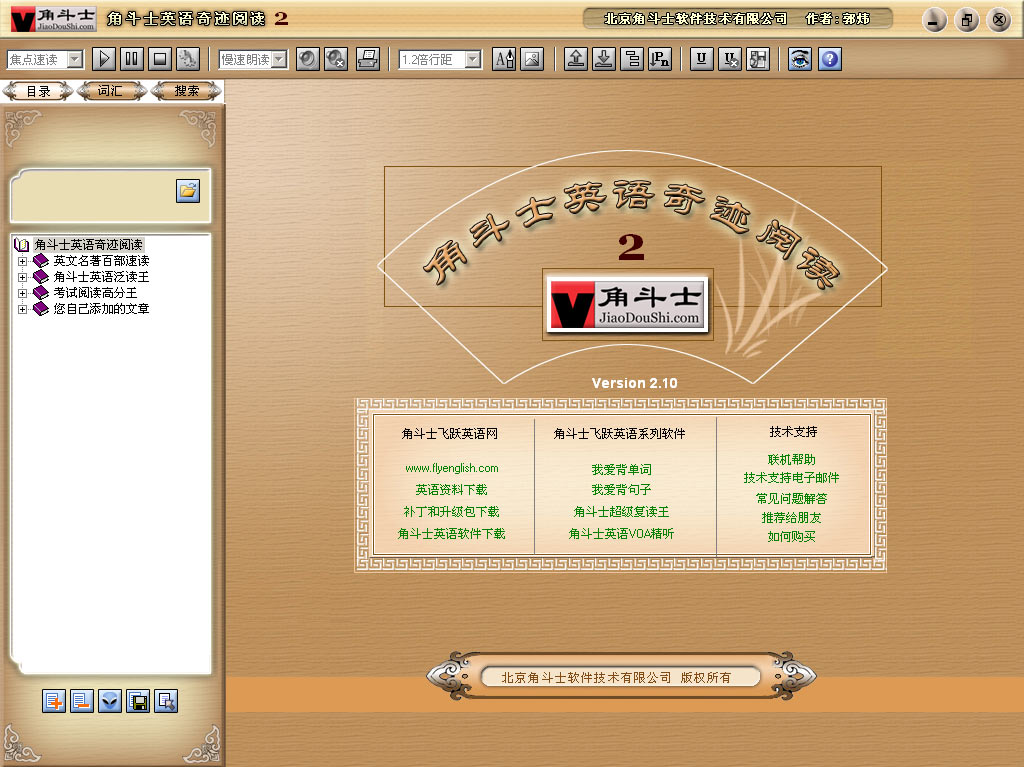Open the 角斗士英语VOA精听 link
Image resolution: width=1024 pixels, height=767 pixels.
click(x=621, y=534)
